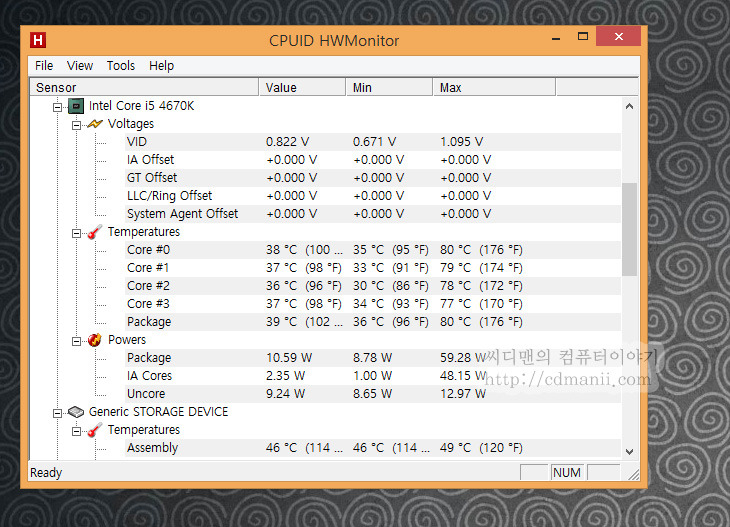730x527 pixels.
Task: Select the VID voltage row
Action: [373, 142]
